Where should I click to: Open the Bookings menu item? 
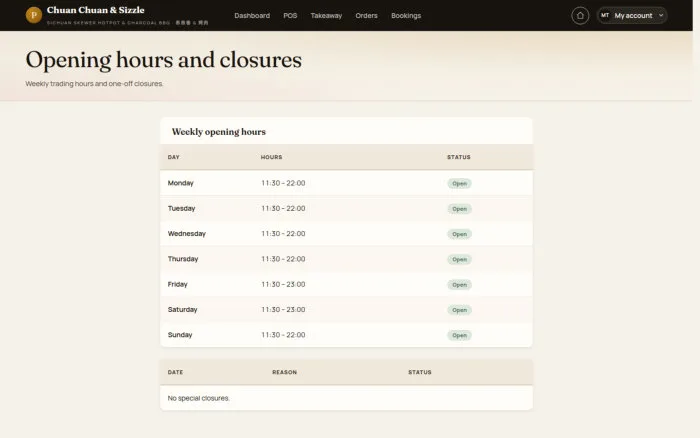[406, 16]
